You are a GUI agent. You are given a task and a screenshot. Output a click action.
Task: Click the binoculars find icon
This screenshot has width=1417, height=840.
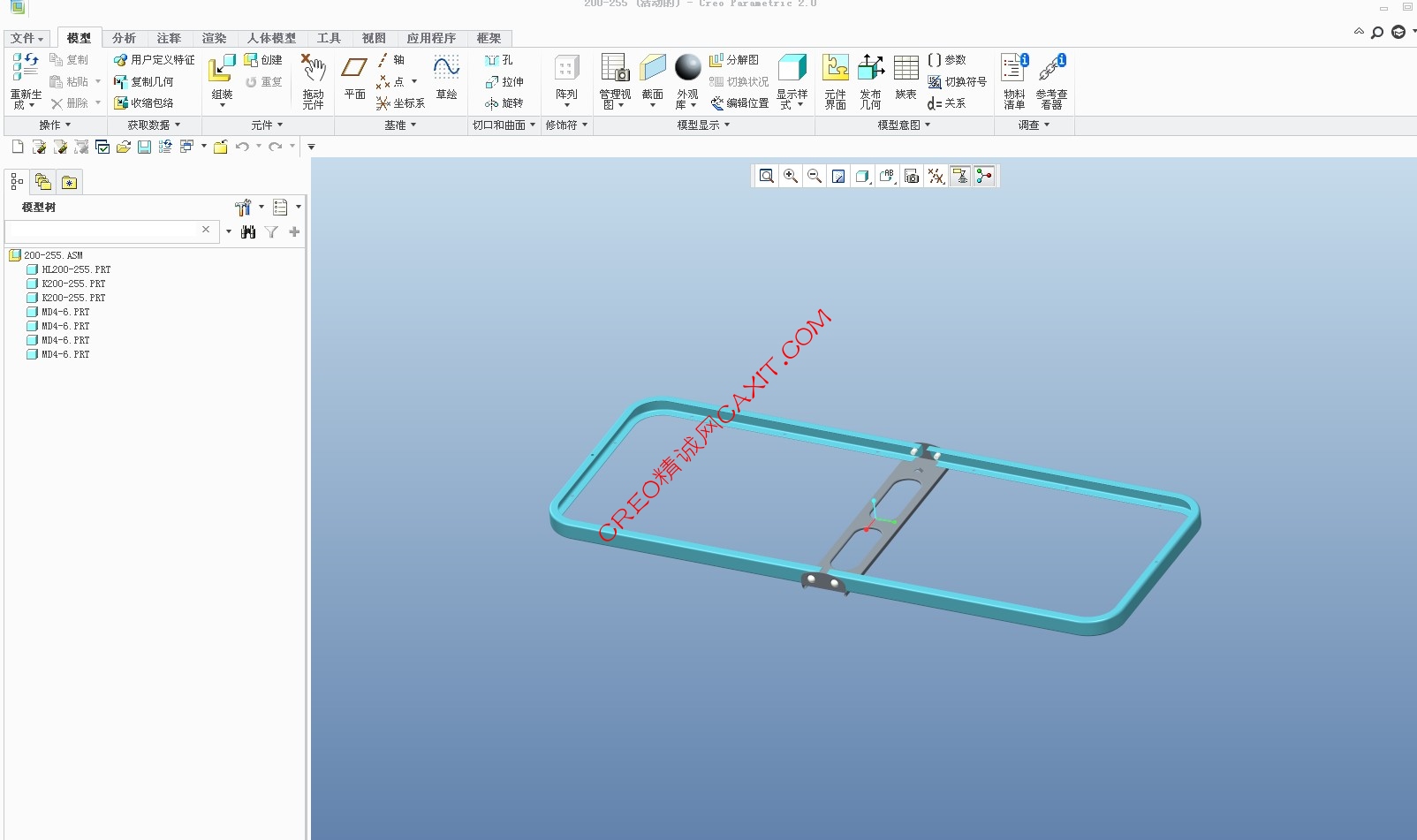pos(248,231)
